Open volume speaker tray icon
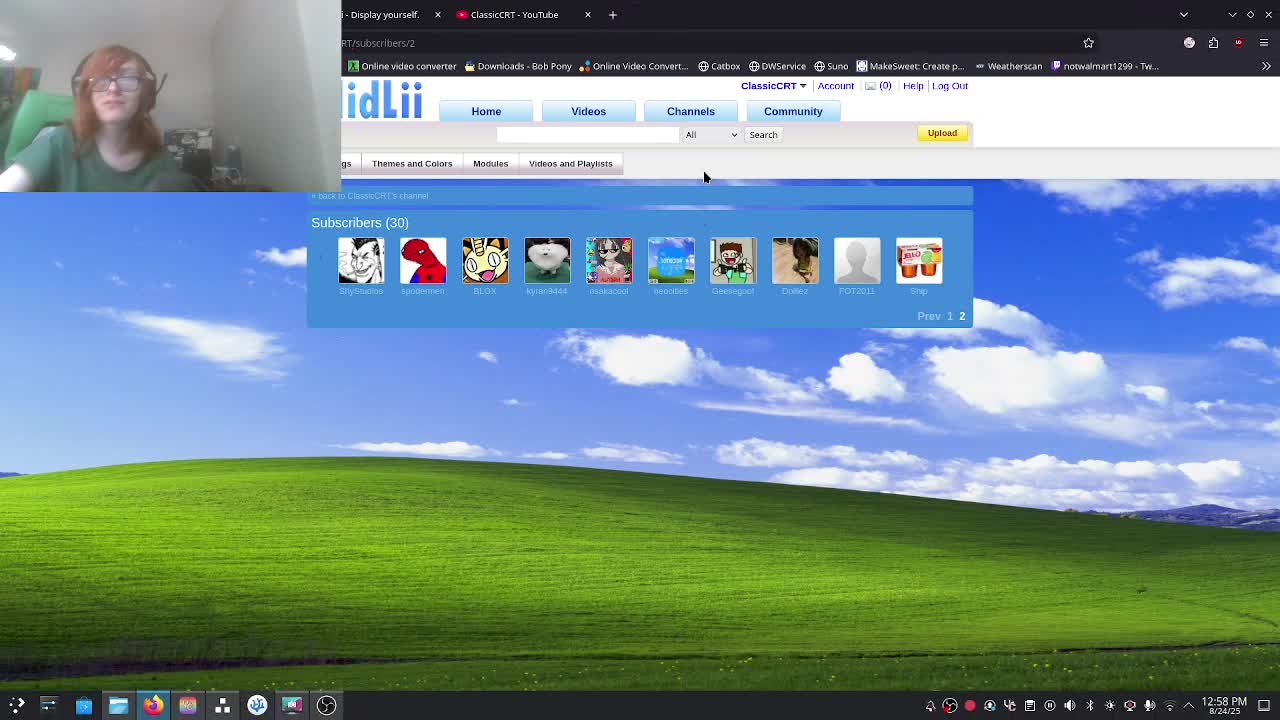This screenshot has height=720, width=1280. [1070, 706]
